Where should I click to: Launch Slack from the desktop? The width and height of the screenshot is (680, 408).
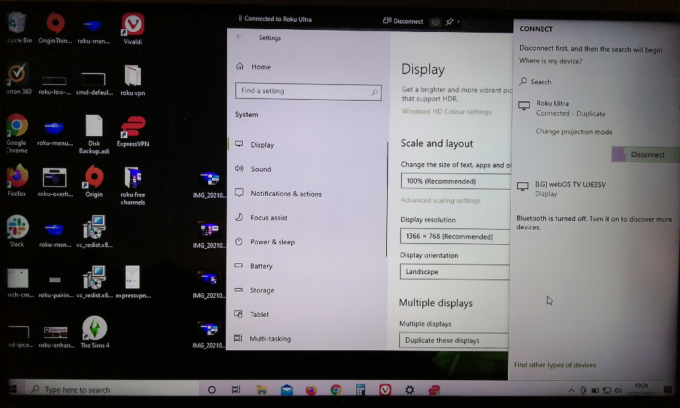point(17,231)
